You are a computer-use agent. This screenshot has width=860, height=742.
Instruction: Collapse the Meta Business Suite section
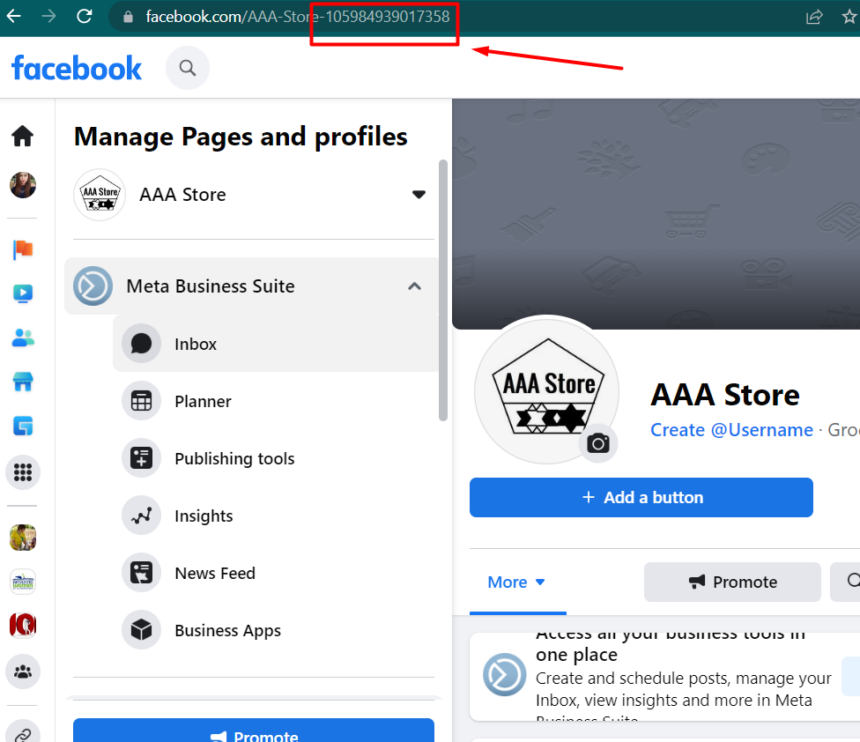click(414, 287)
